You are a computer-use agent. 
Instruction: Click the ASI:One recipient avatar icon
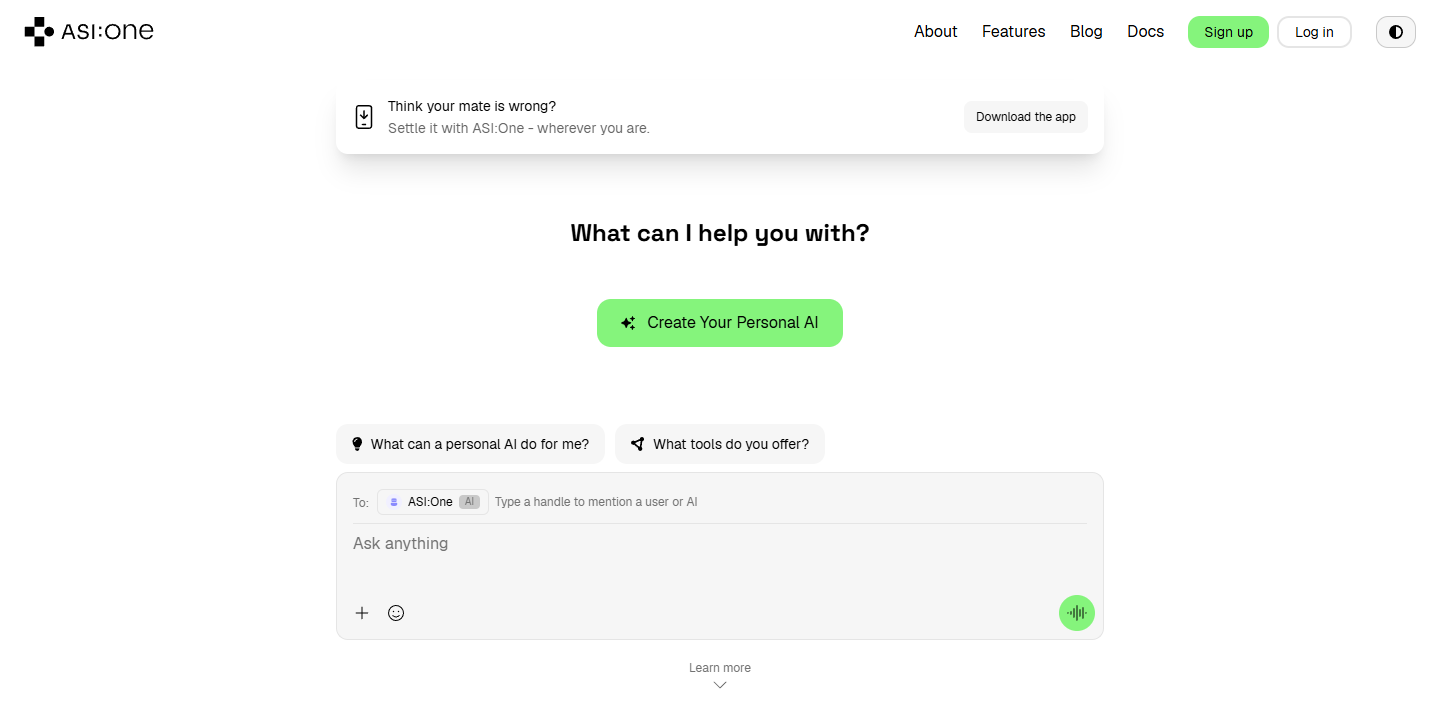pyautogui.click(x=394, y=502)
